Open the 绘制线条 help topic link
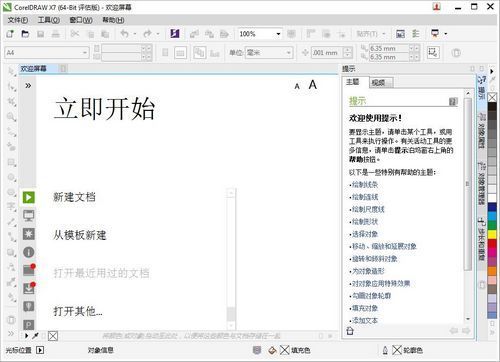The image size is (500, 362). [x=365, y=185]
